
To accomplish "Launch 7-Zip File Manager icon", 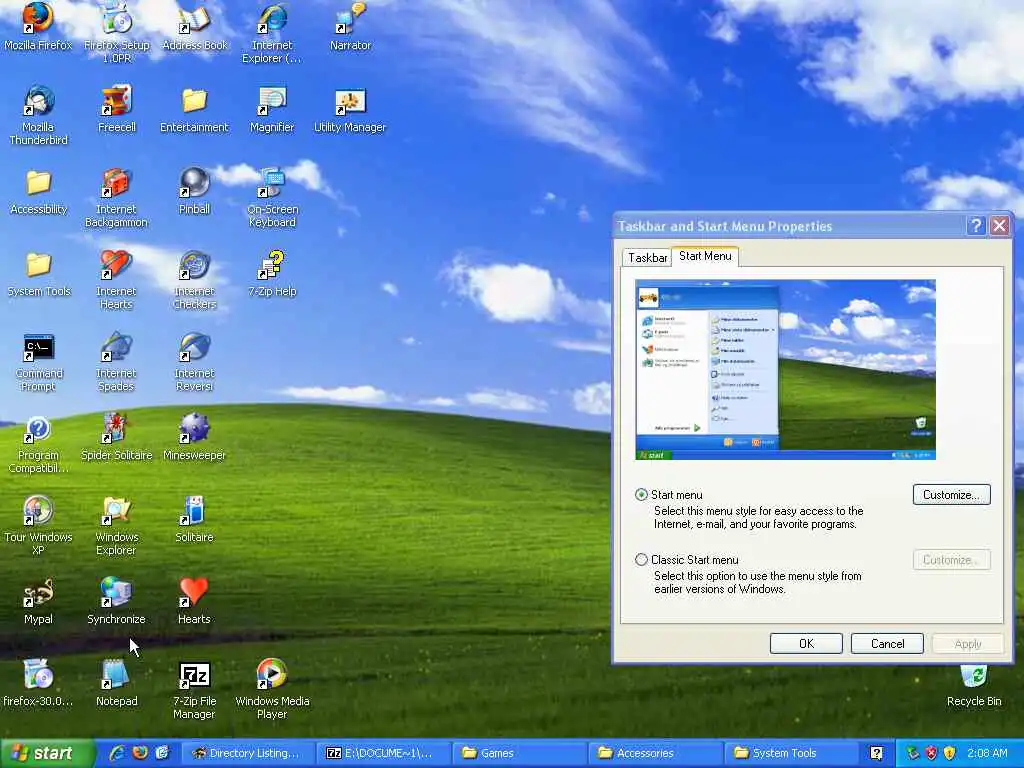I will (195, 690).
